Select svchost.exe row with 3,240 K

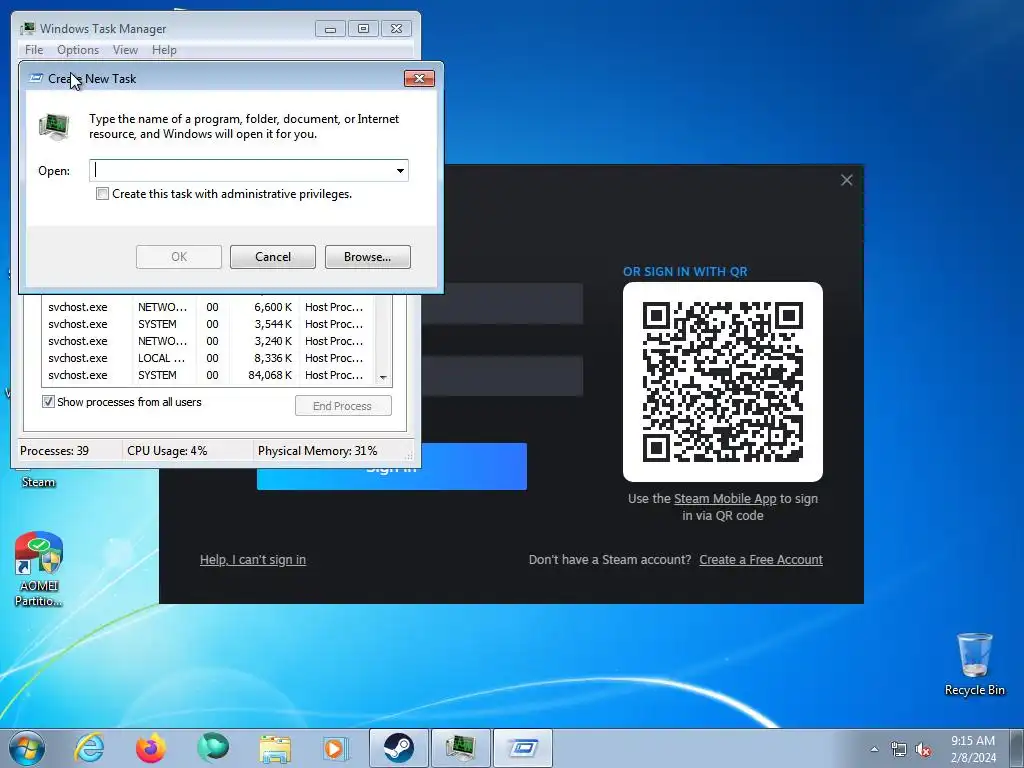click(209, 341)
